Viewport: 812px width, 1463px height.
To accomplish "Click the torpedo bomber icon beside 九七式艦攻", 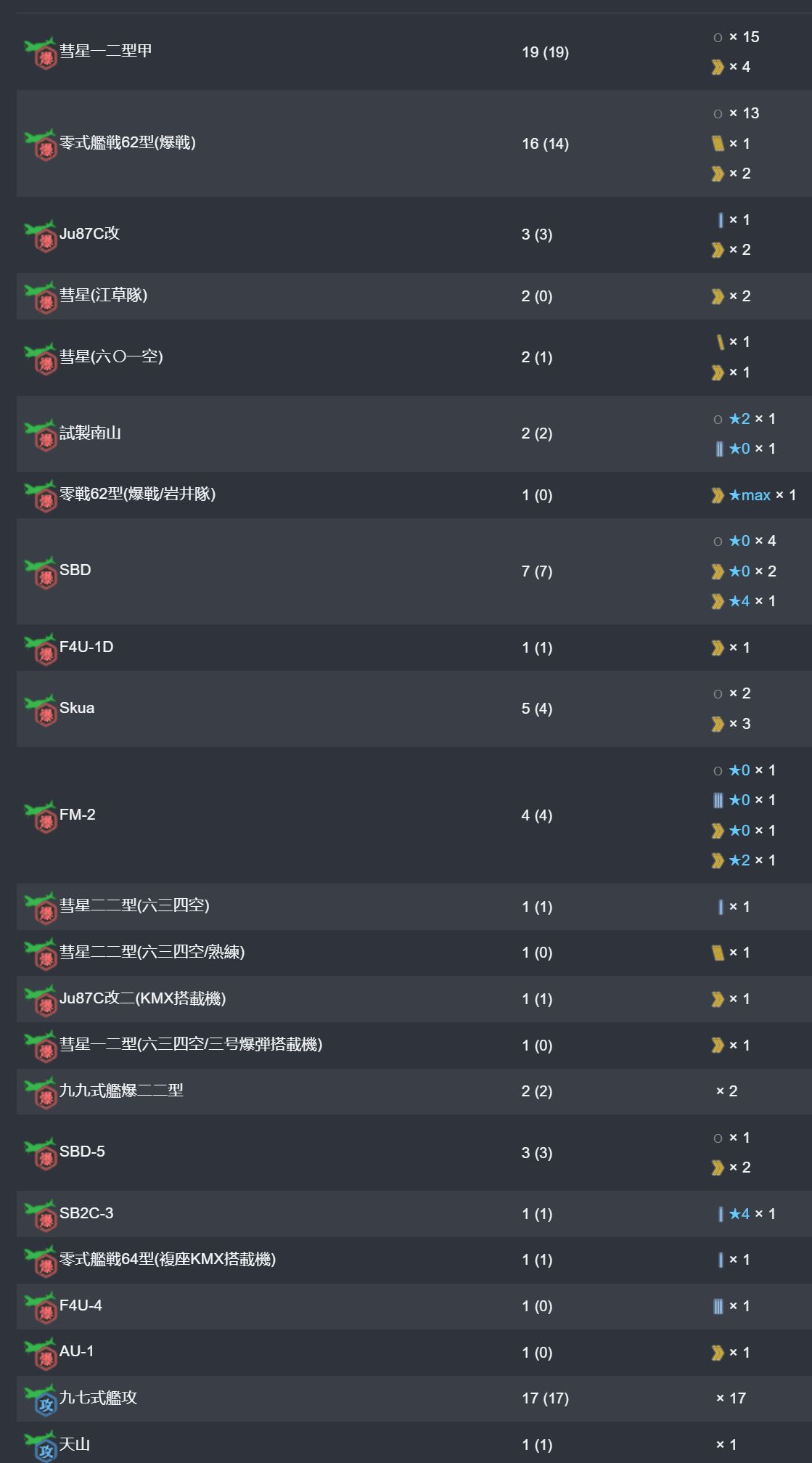I will (x=41, y=1400).
